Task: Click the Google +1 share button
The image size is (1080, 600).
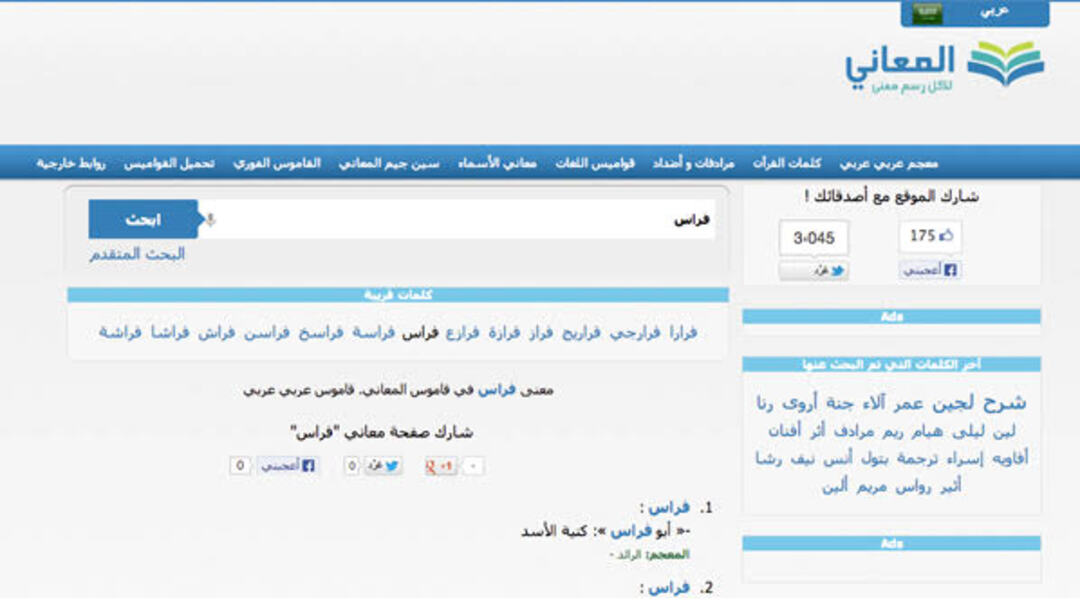Action: [x=440, y=466]
